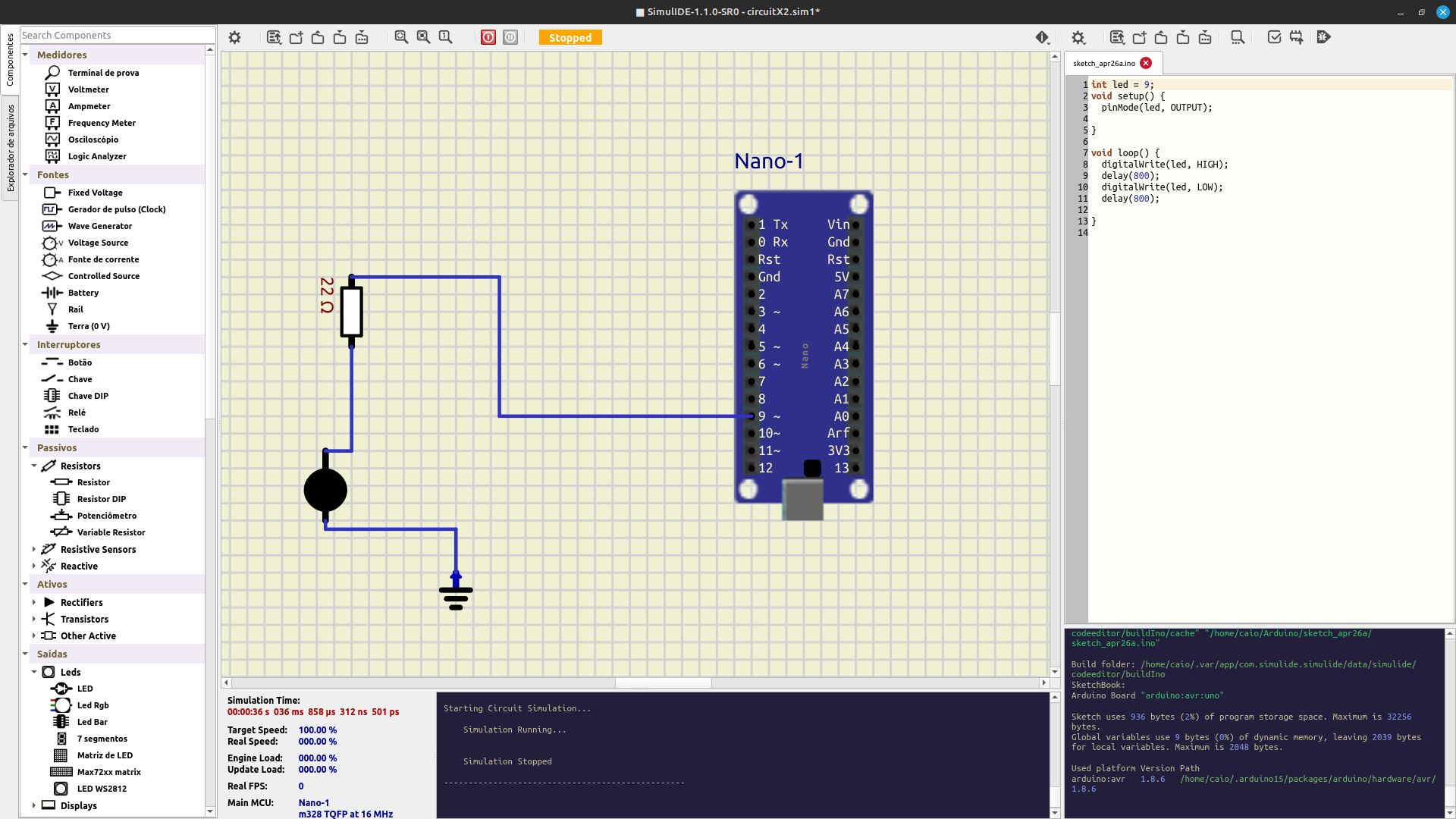Expand the Rectifiers subgroup
Screen dimensions: 1456x819
[34, 602]
